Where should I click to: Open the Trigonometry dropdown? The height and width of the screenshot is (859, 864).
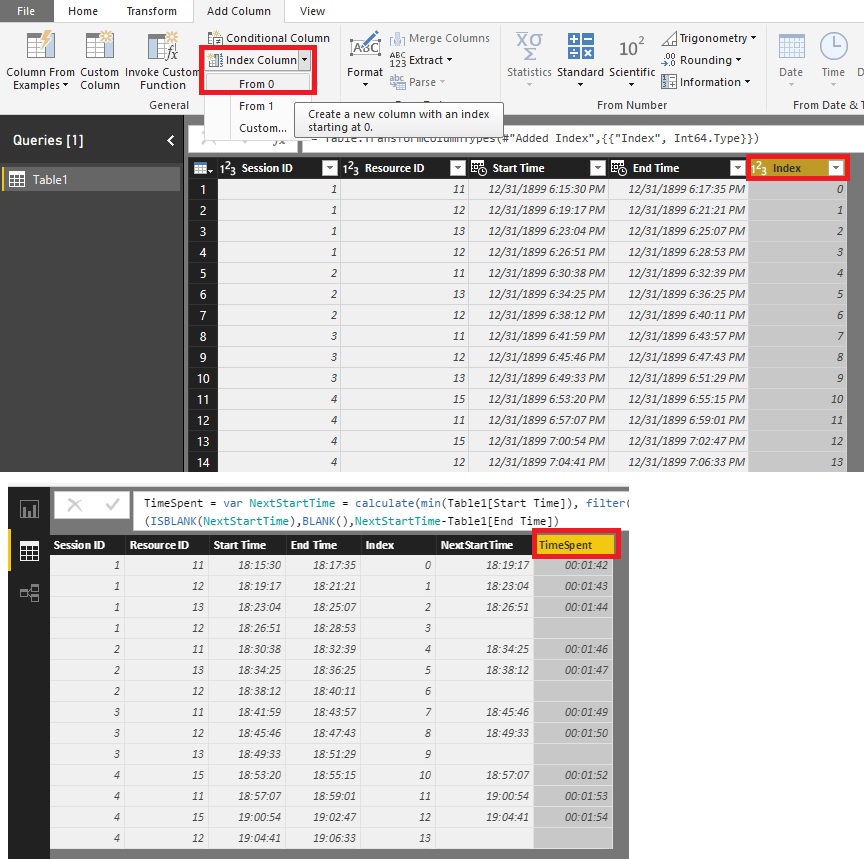click(709, 38)
